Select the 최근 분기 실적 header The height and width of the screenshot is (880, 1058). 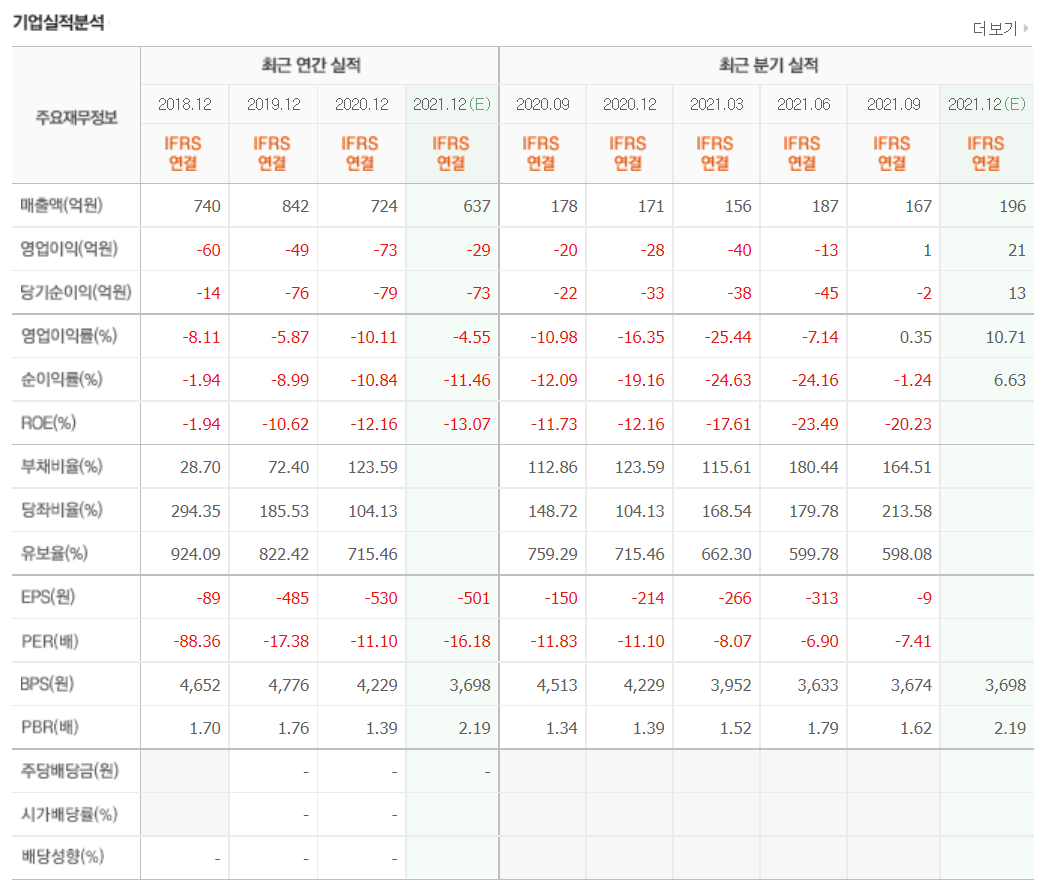click(x=769, y=65)
